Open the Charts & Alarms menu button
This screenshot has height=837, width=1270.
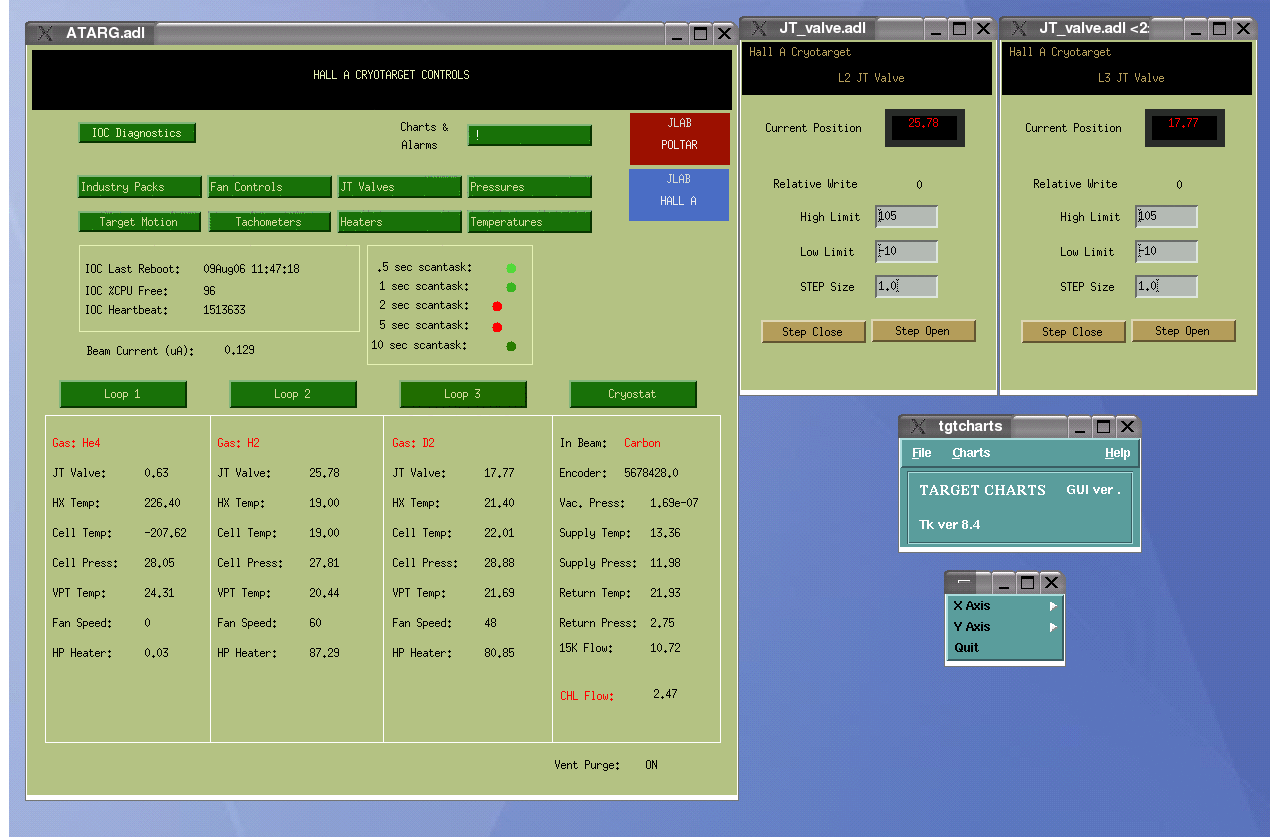[x=530, y=135]
